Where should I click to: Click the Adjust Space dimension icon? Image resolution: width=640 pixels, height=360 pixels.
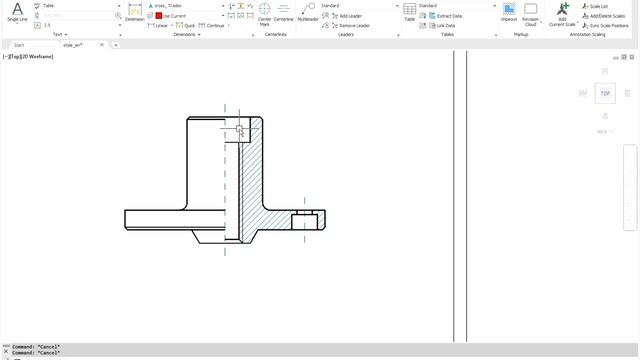(241, 6)
